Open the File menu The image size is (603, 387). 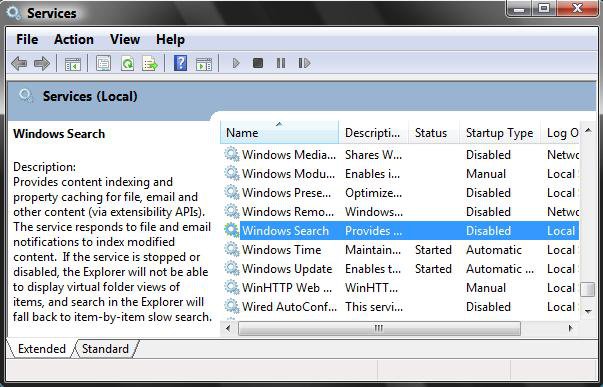click(x=27, y=39)
